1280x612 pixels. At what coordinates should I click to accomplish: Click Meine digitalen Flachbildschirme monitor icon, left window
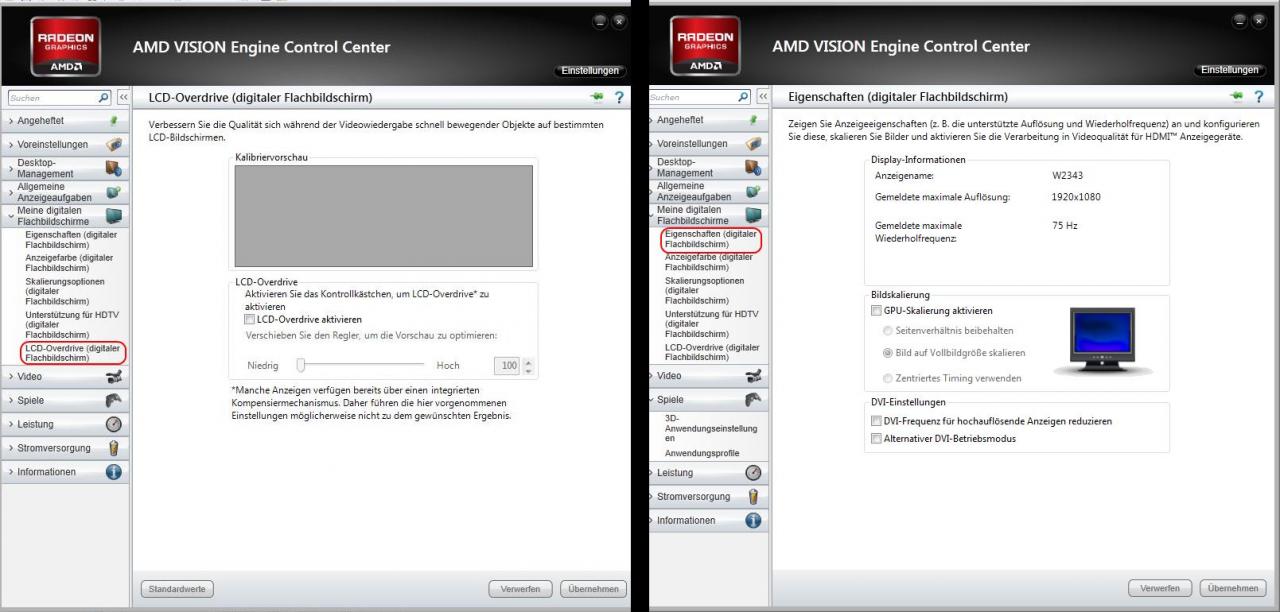click(x=113, y=215)
